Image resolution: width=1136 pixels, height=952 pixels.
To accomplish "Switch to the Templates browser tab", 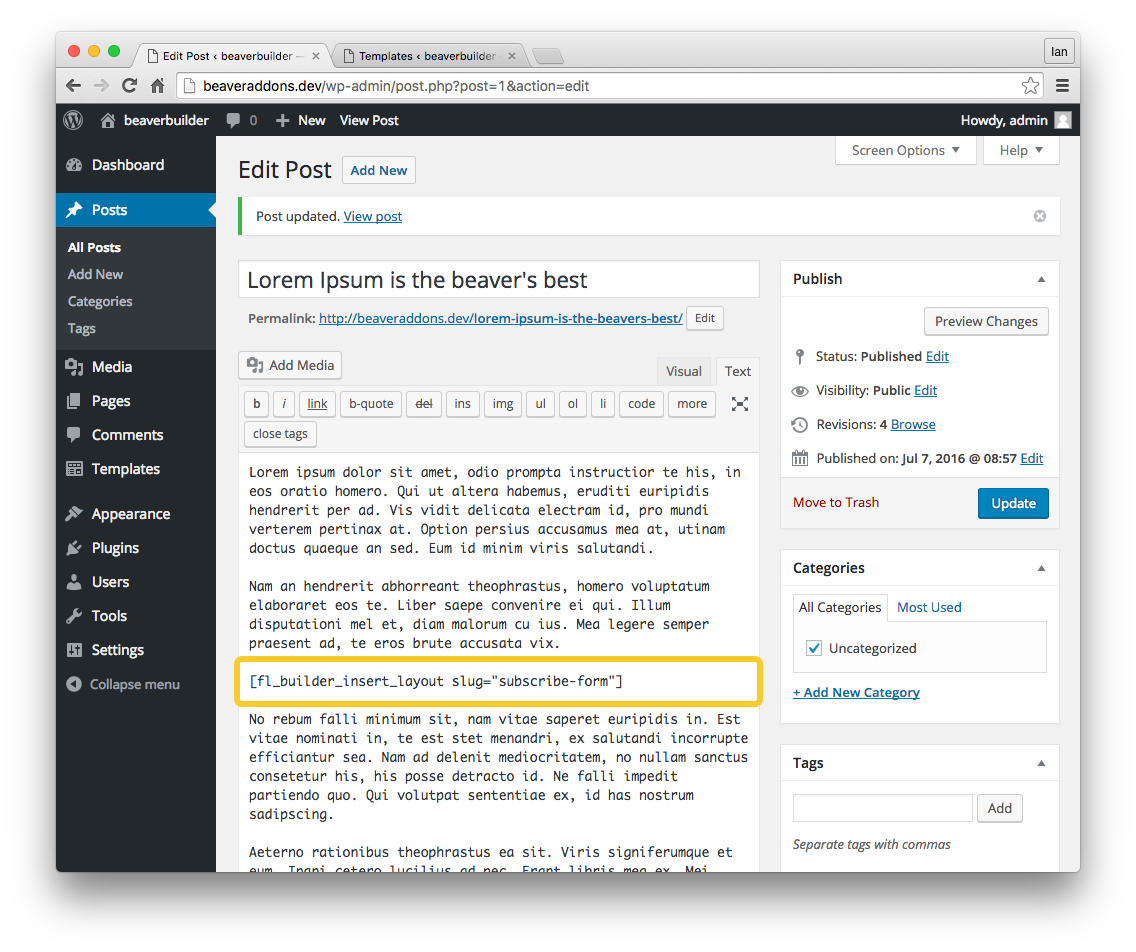I will coord(428,56).
